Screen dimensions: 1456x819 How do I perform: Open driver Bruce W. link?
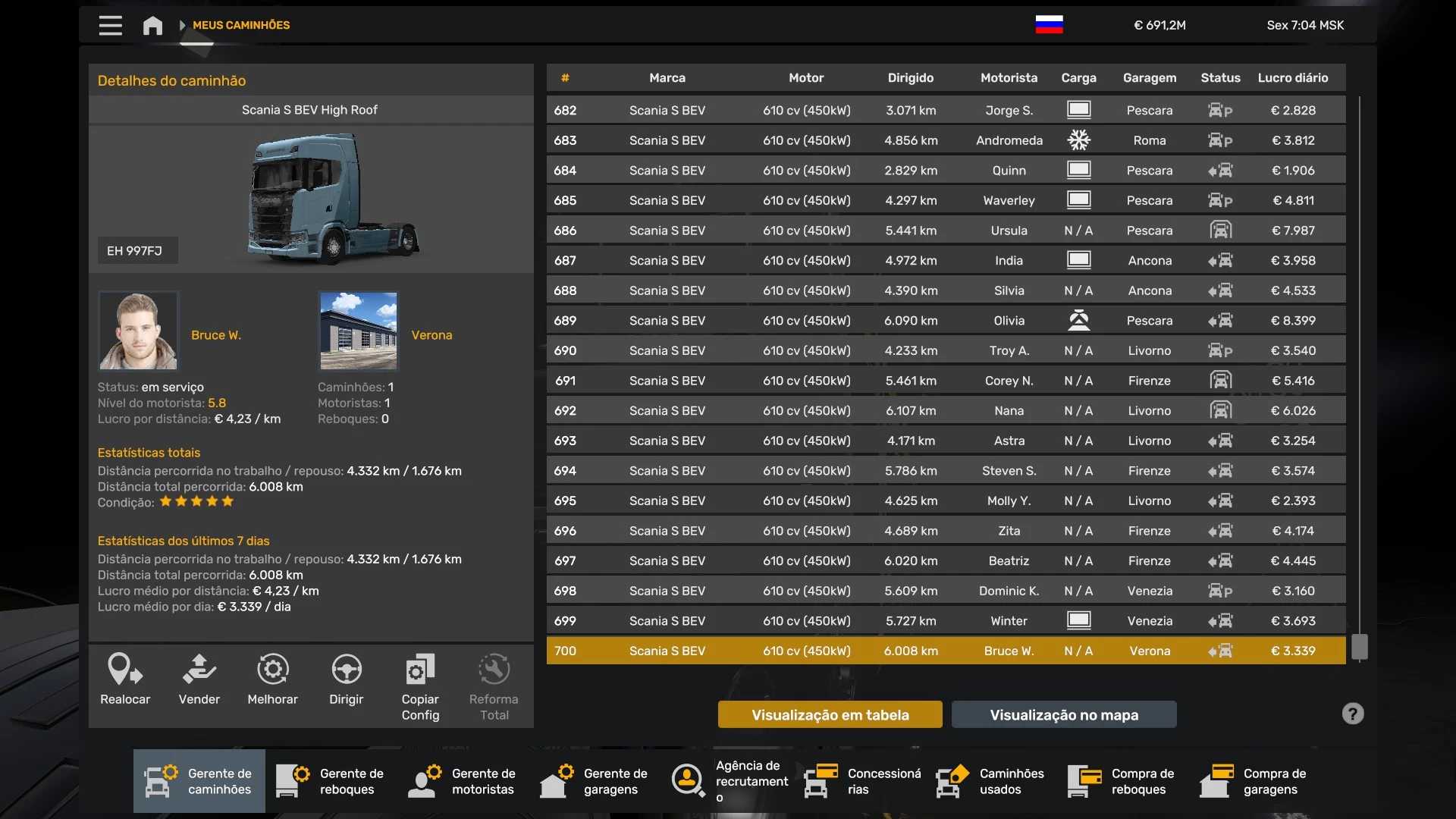[216, 335]
